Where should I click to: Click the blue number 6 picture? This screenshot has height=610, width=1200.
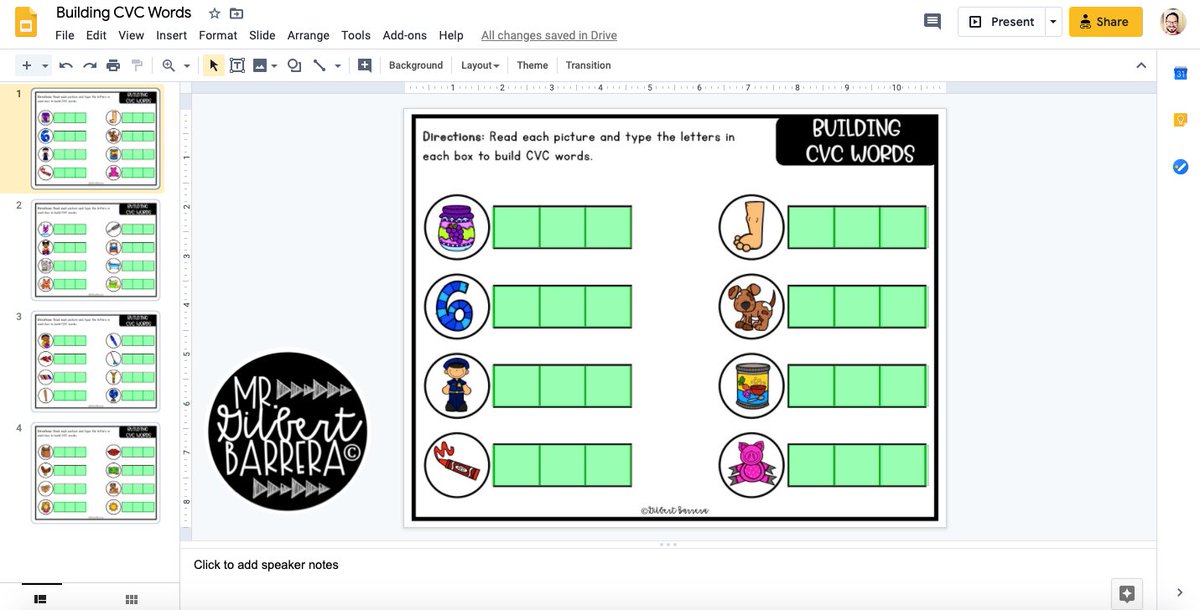pos(457,306)
